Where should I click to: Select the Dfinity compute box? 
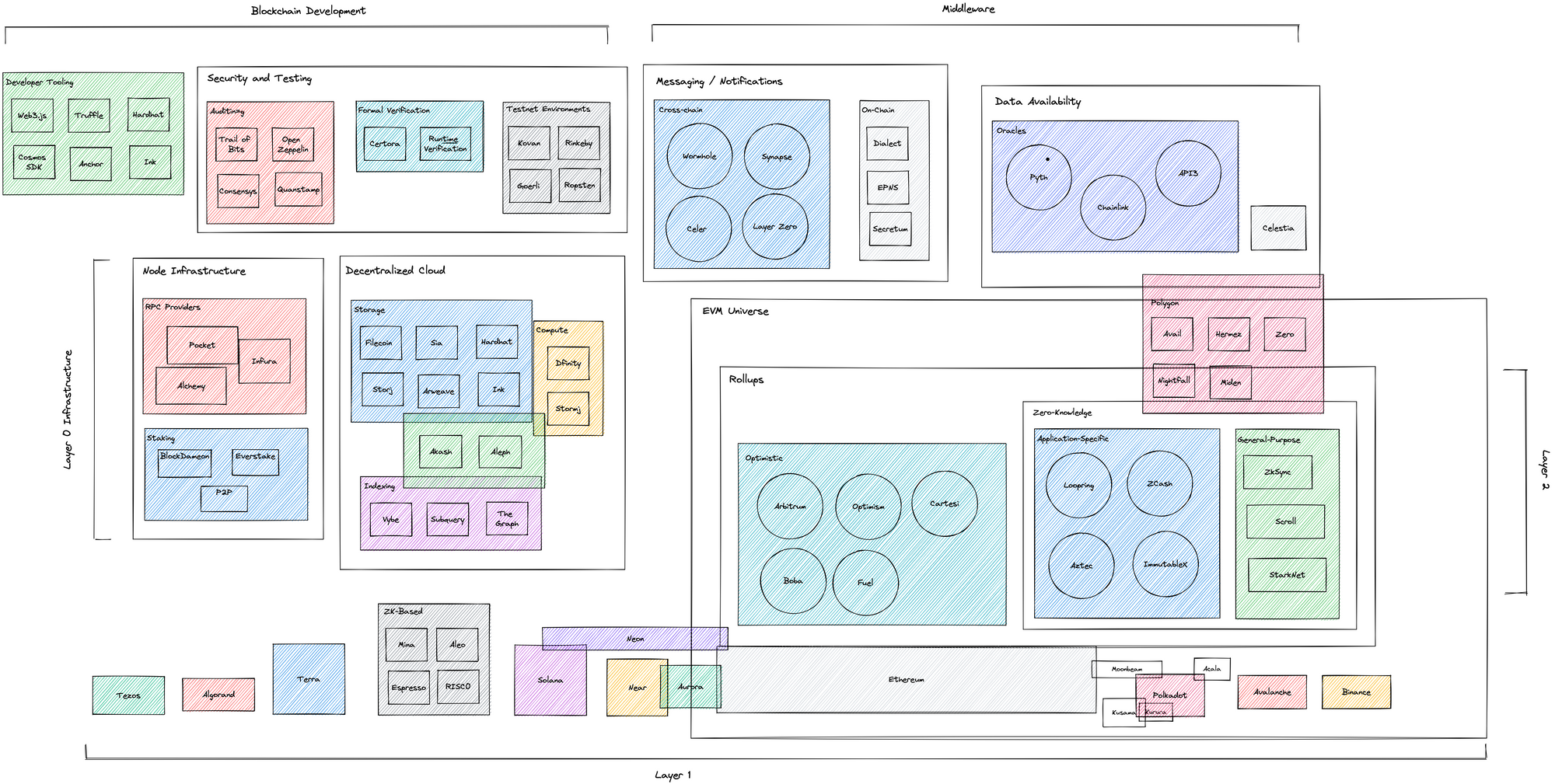coord(568,363)
